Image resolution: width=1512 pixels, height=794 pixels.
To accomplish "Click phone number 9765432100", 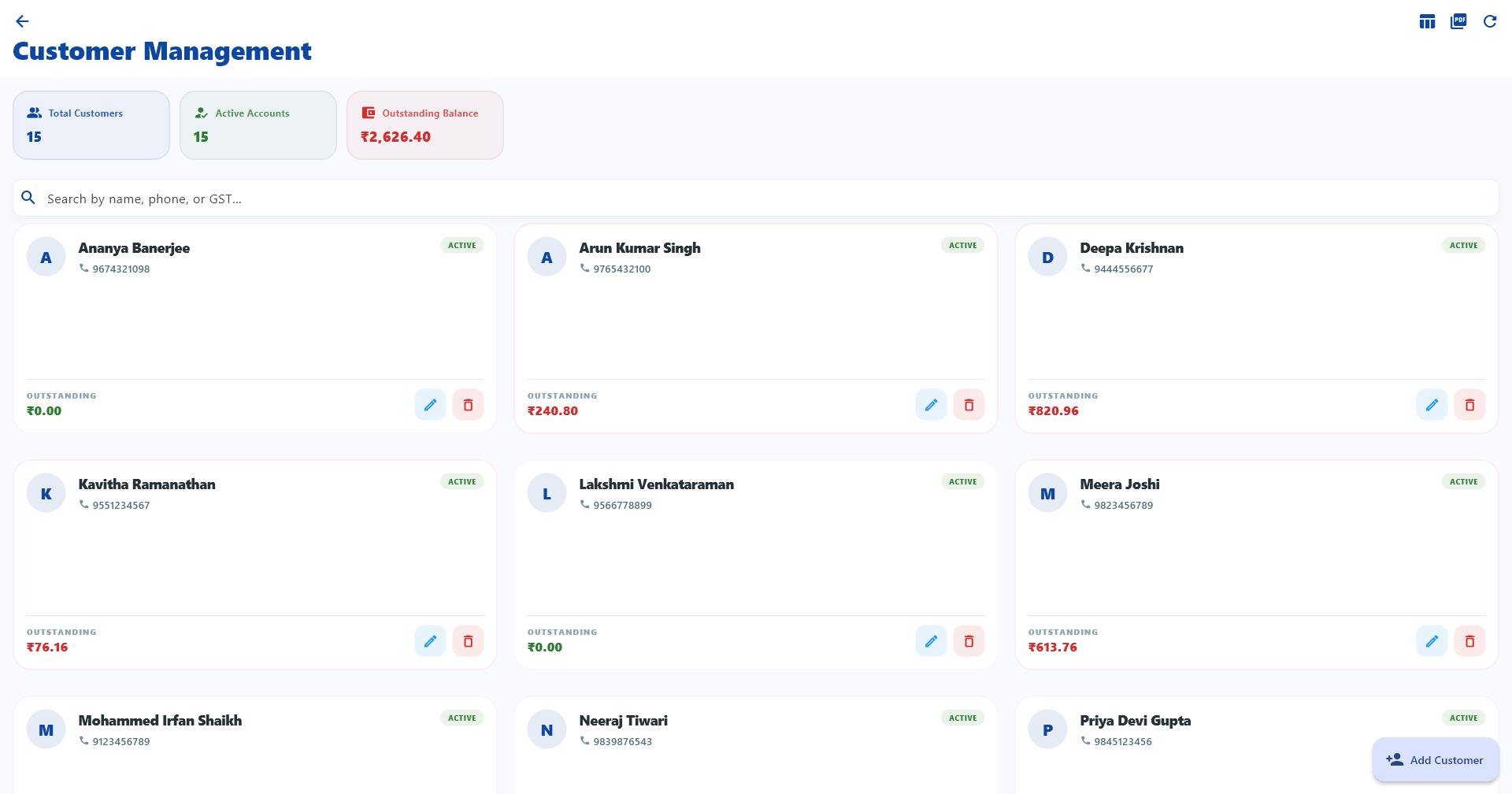I will tap(622, 269).
